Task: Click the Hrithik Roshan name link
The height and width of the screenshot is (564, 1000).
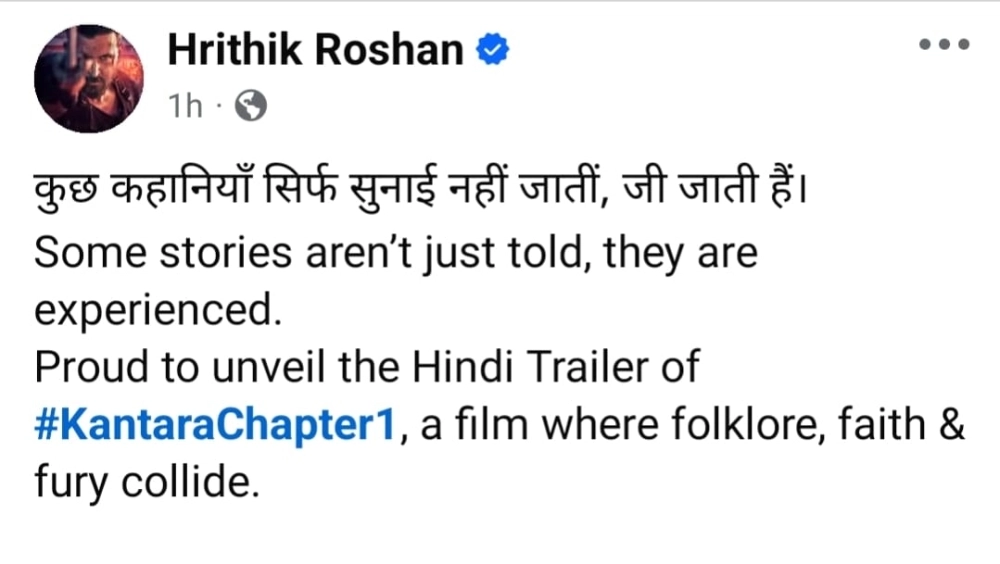Action: point(316,49)
